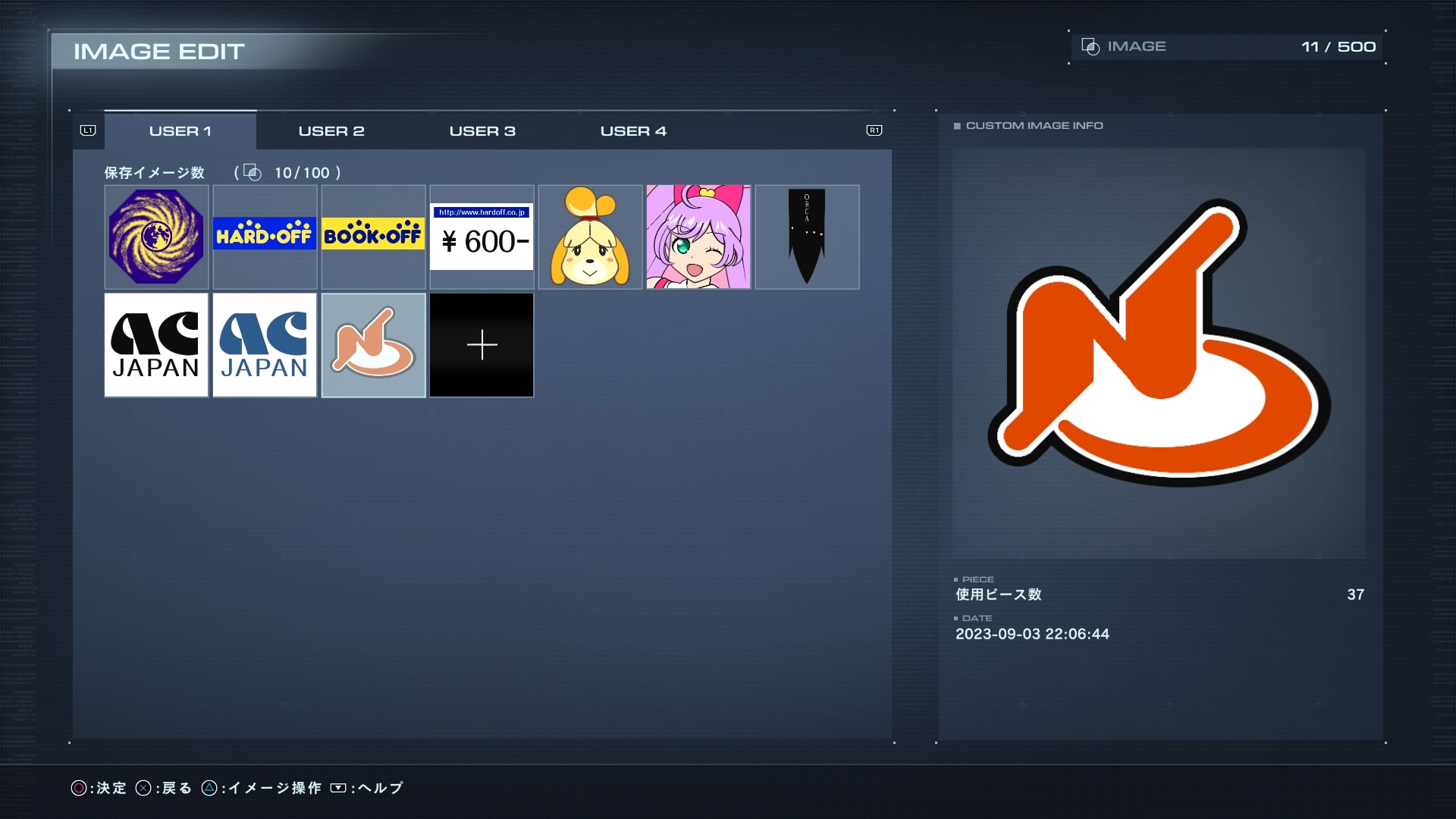Click the date 2023-09-03 22:06:44
The width and height of the screenshot is (1456, 819).
click(1032, 634)
